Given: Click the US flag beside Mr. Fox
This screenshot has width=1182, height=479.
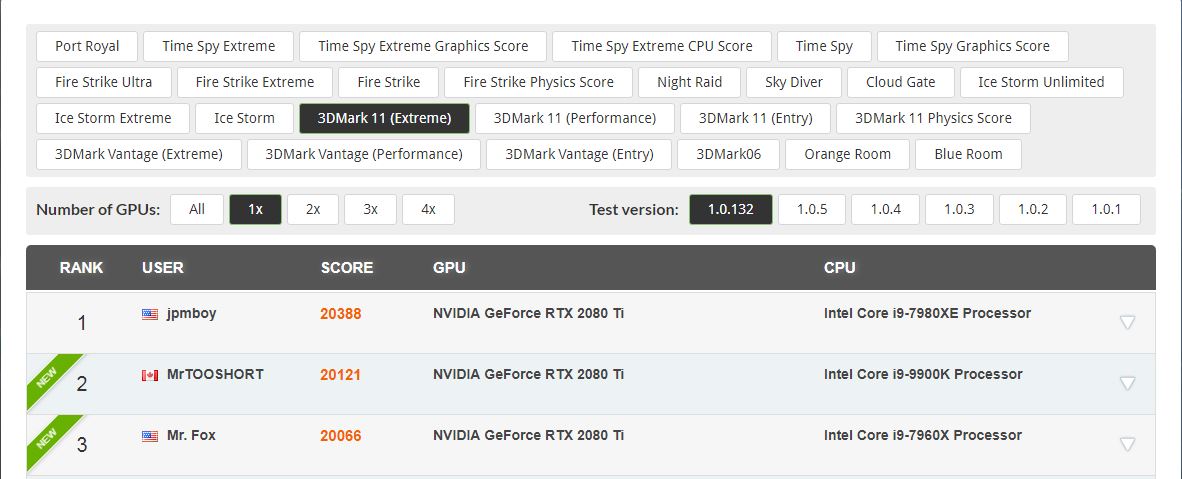Looking at the screenshot, I should pyautogui.click(x=150, y=436).
